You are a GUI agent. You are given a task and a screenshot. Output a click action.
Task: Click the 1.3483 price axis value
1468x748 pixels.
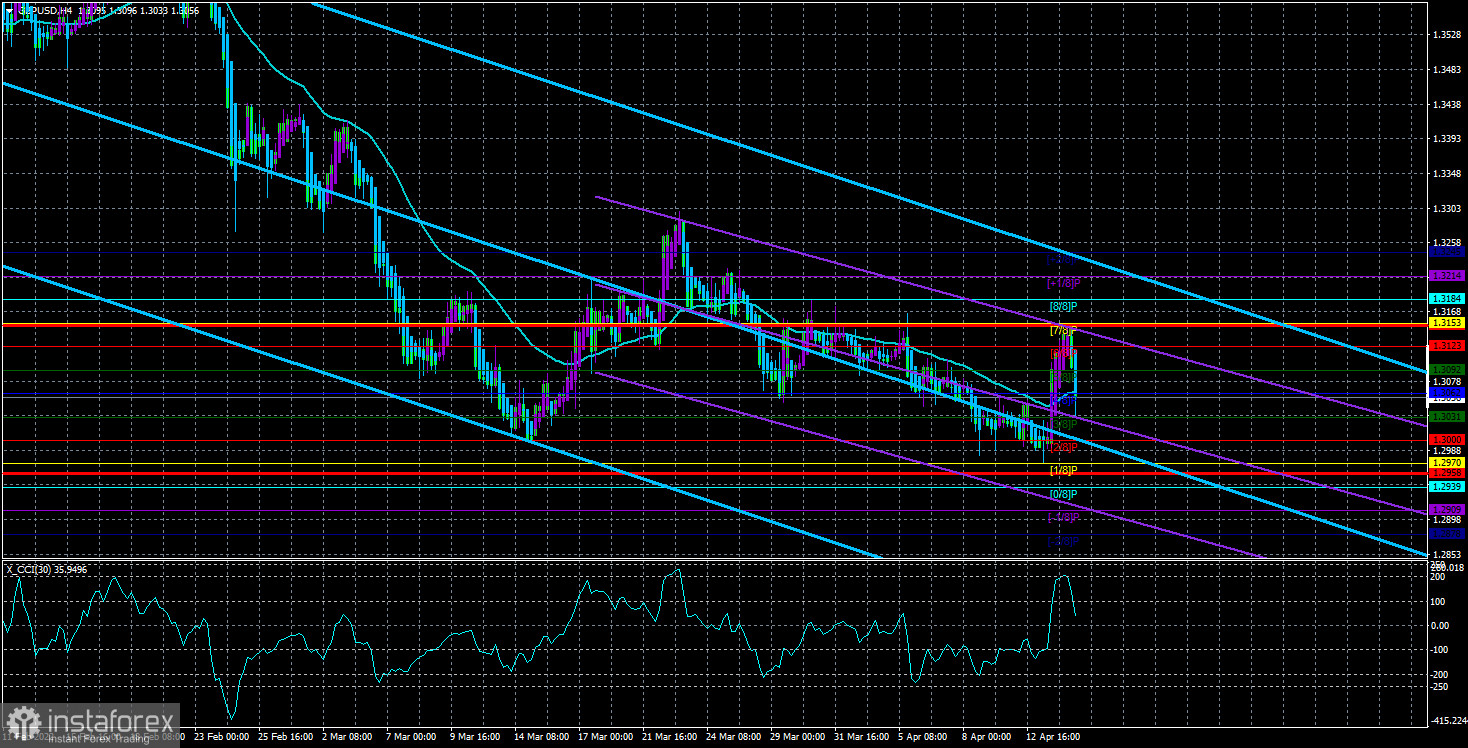[x=1447, y=70]
